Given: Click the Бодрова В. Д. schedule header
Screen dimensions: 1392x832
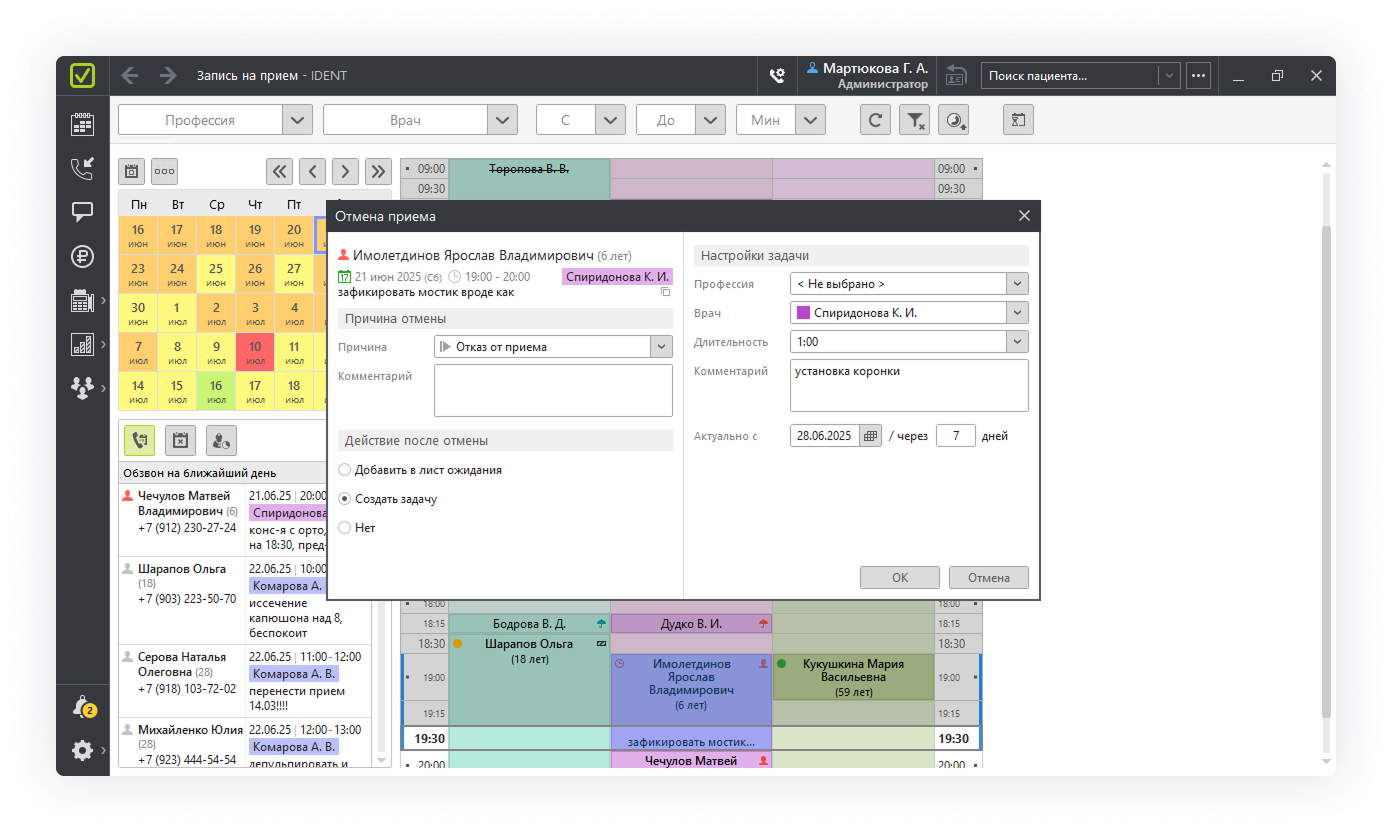Looking at the screenshot, I should click(x=530, y=624).
